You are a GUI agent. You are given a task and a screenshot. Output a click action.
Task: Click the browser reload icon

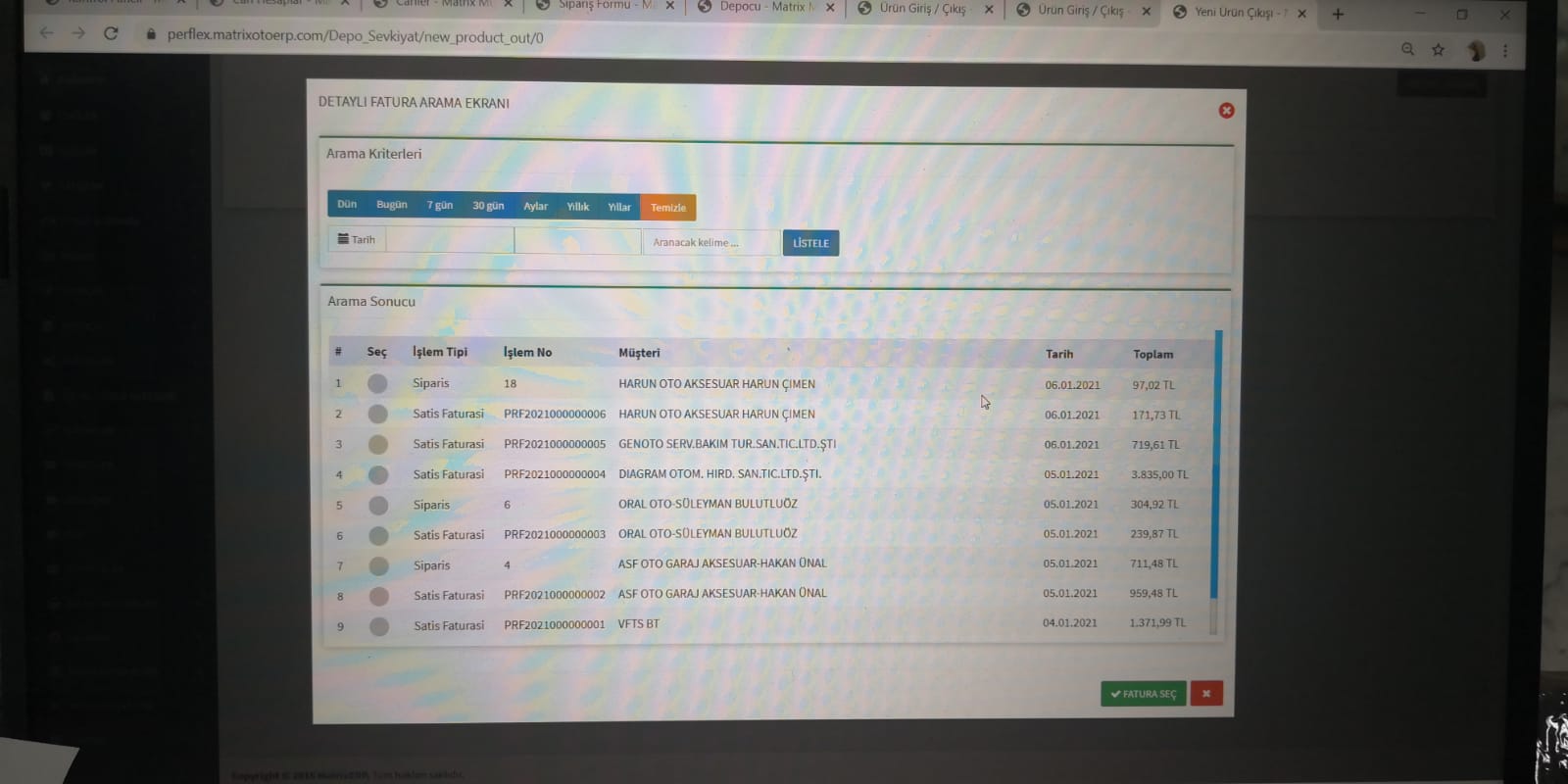tap(111, 33)
